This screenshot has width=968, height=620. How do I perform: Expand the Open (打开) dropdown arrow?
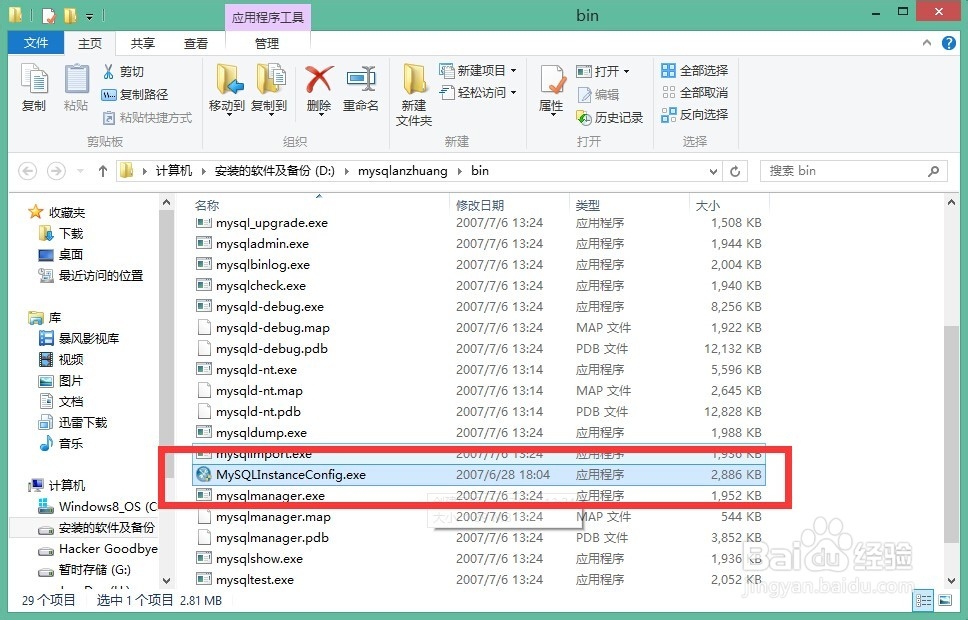[x=626, y=72]
